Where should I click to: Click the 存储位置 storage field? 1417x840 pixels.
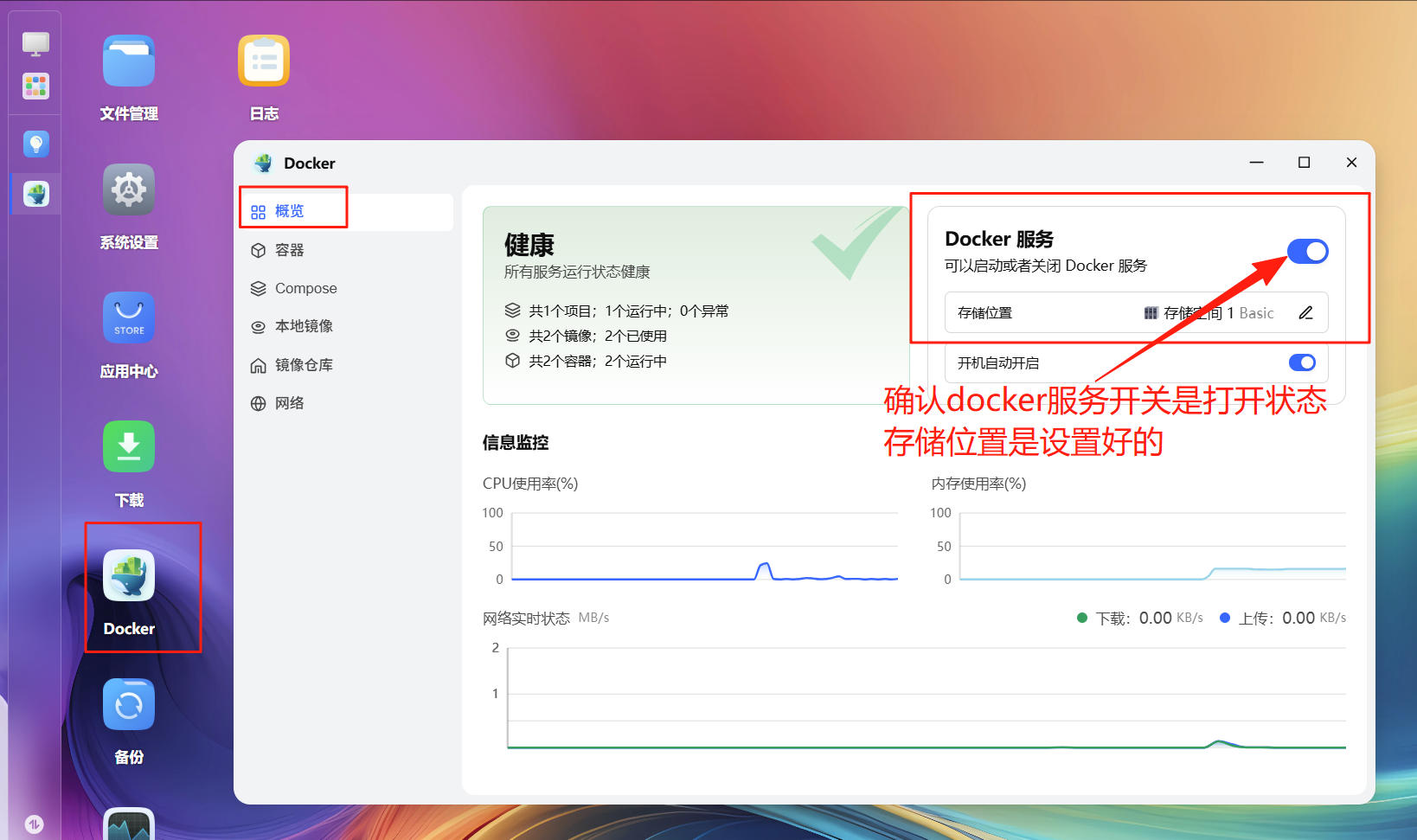click(x=1136, y=313)
